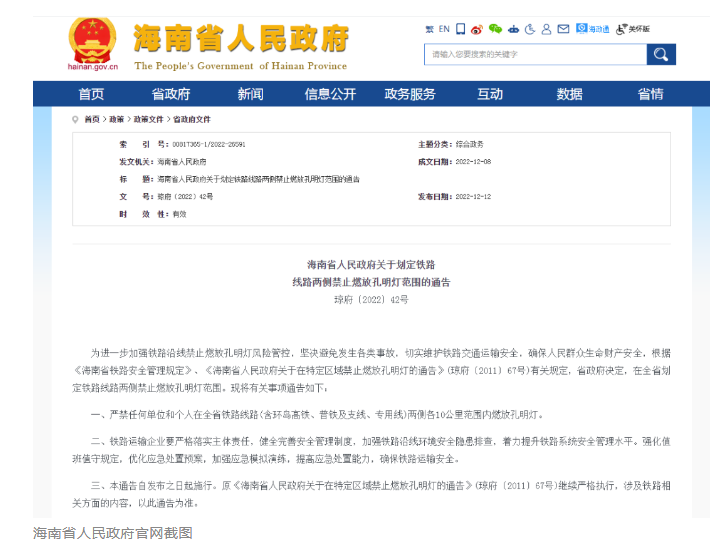Click the 成文日期 value 2022-12-08
The image size is (723, 551).
tap(473, 162)
